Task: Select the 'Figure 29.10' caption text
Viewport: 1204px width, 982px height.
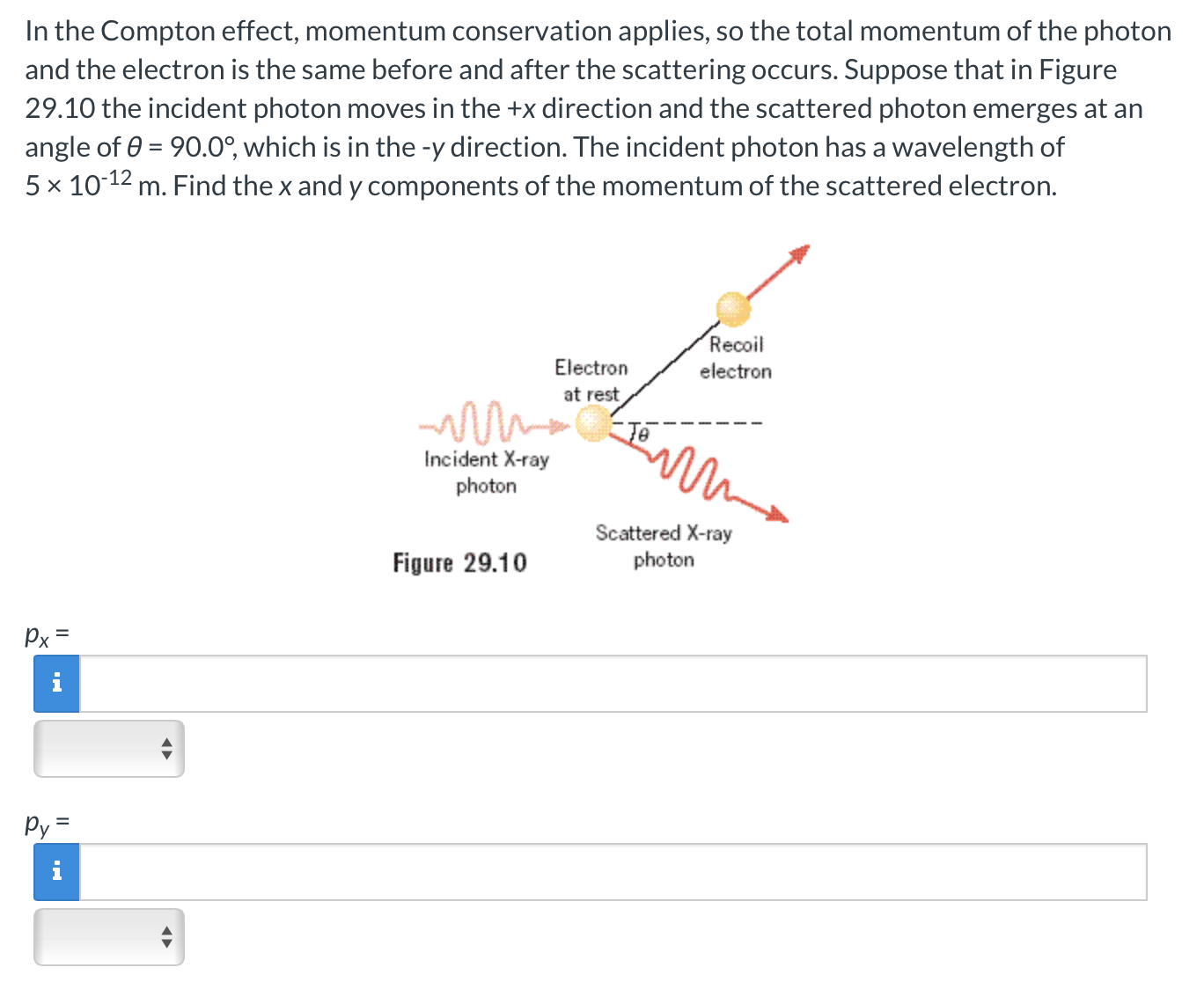Action: pos(460,561)
